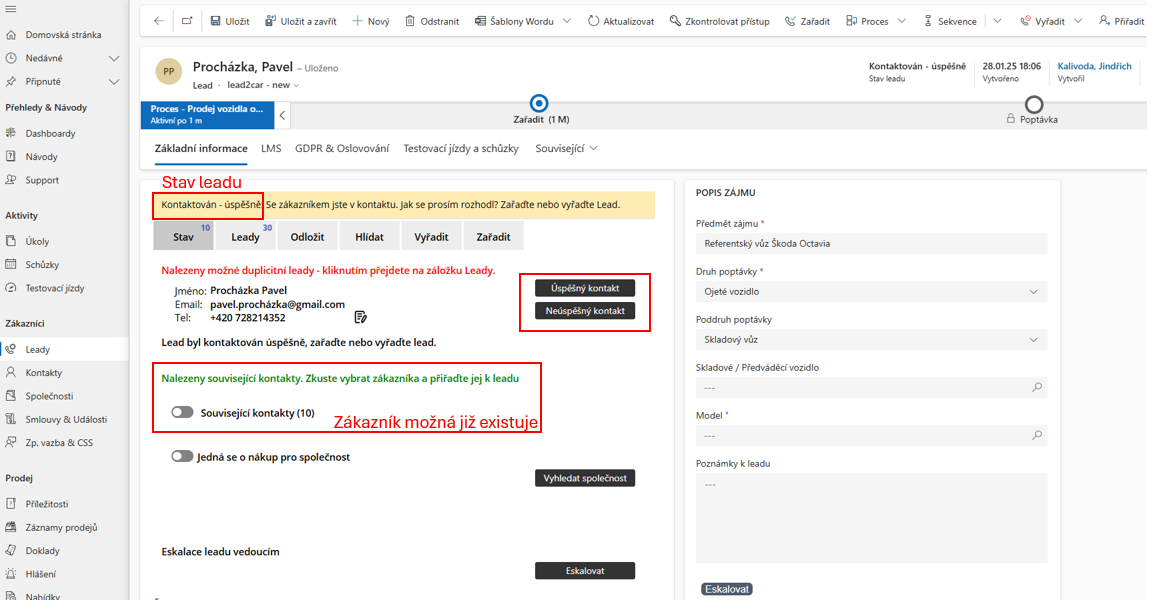Switch to GDPR & Oslovování tab
The height and width of the screenshot is (605, 1152).
(342, 148)
